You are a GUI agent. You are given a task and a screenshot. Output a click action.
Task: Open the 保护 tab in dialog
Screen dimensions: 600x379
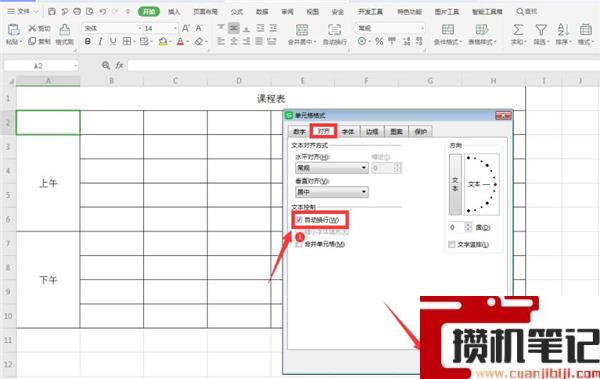pos(420,131)
